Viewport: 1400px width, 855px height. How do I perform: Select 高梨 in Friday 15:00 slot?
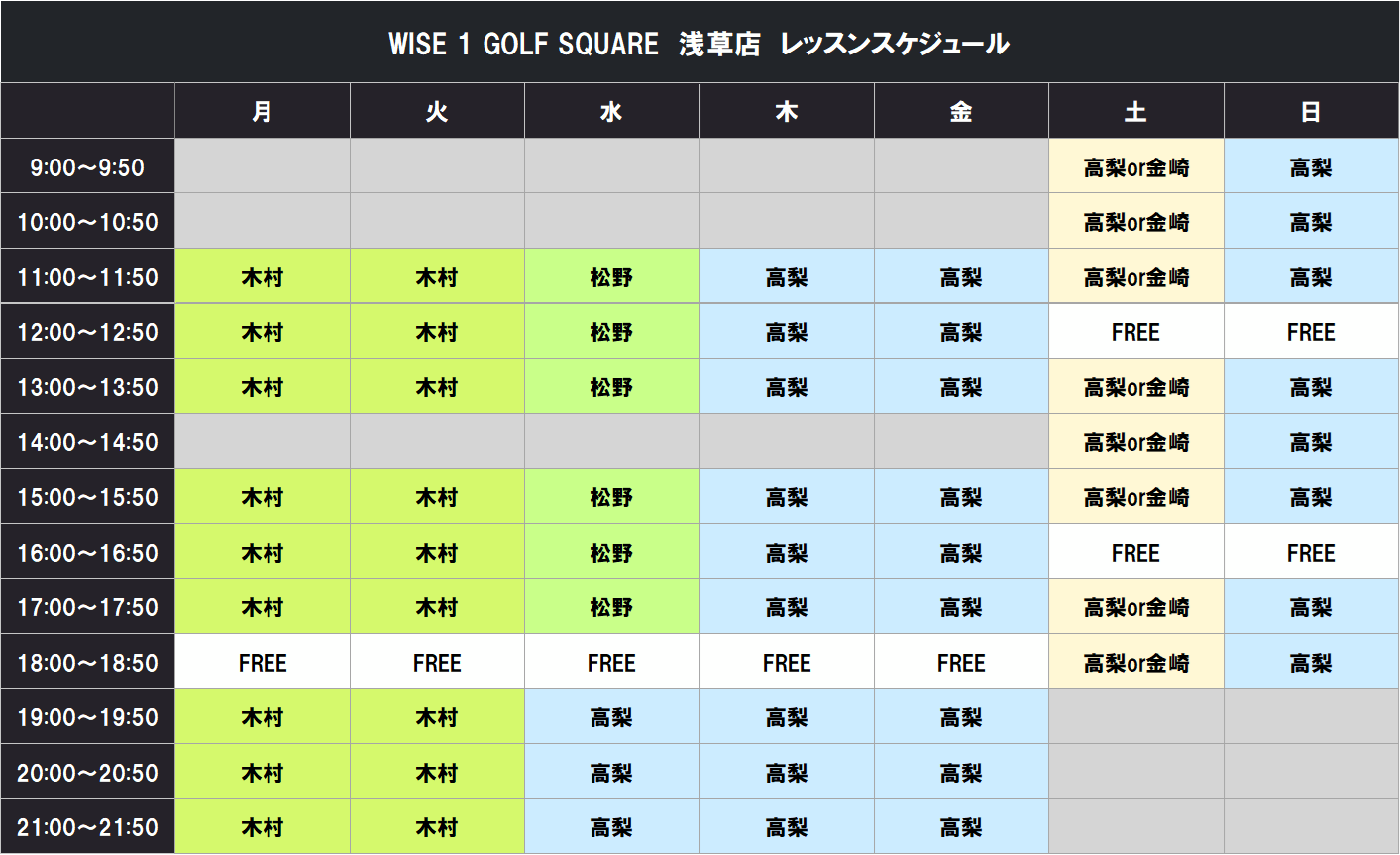point(961,496)
